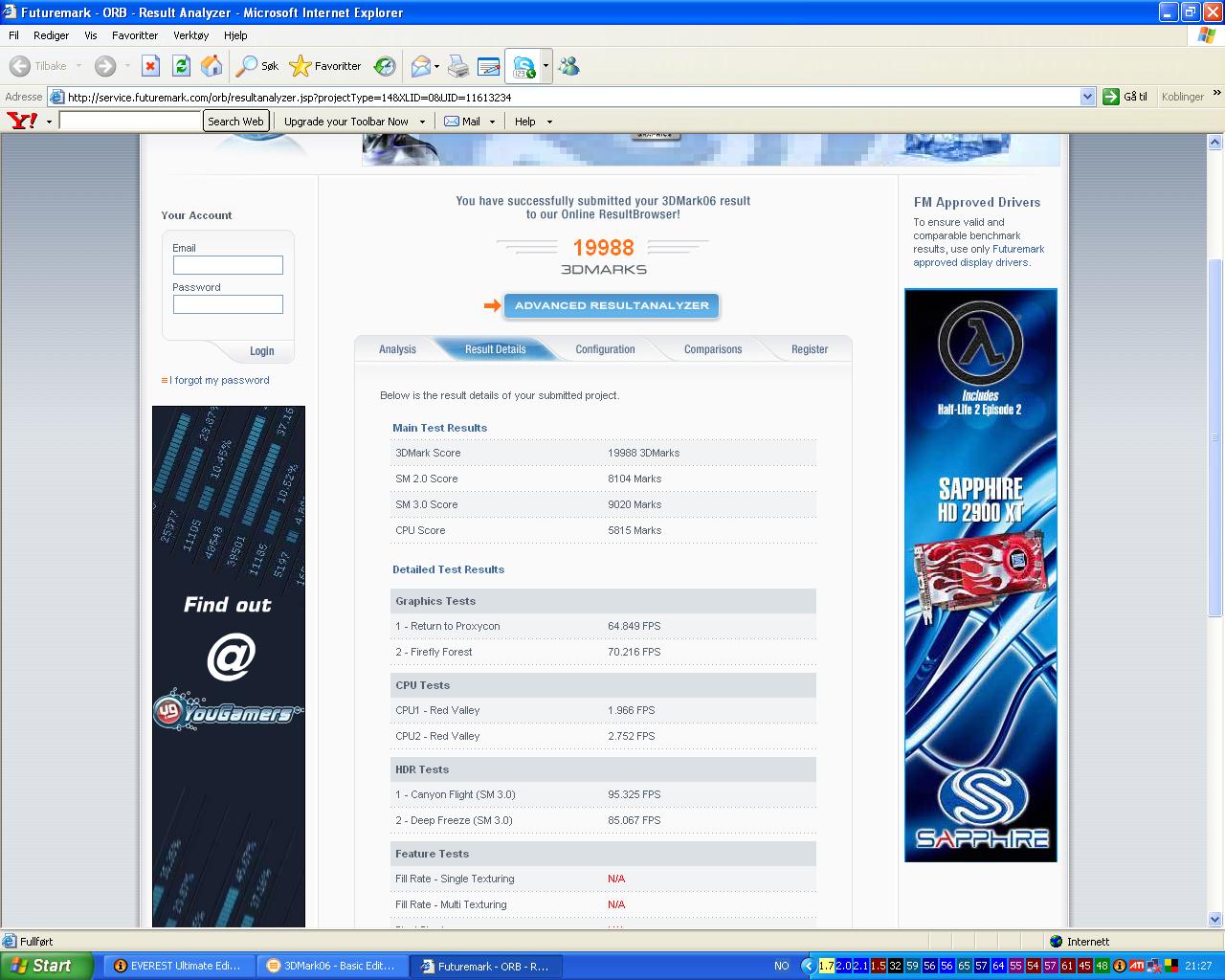The image size is (1225, 980).
Task: Open the Fil menu
Action: [x=13, y=35]
